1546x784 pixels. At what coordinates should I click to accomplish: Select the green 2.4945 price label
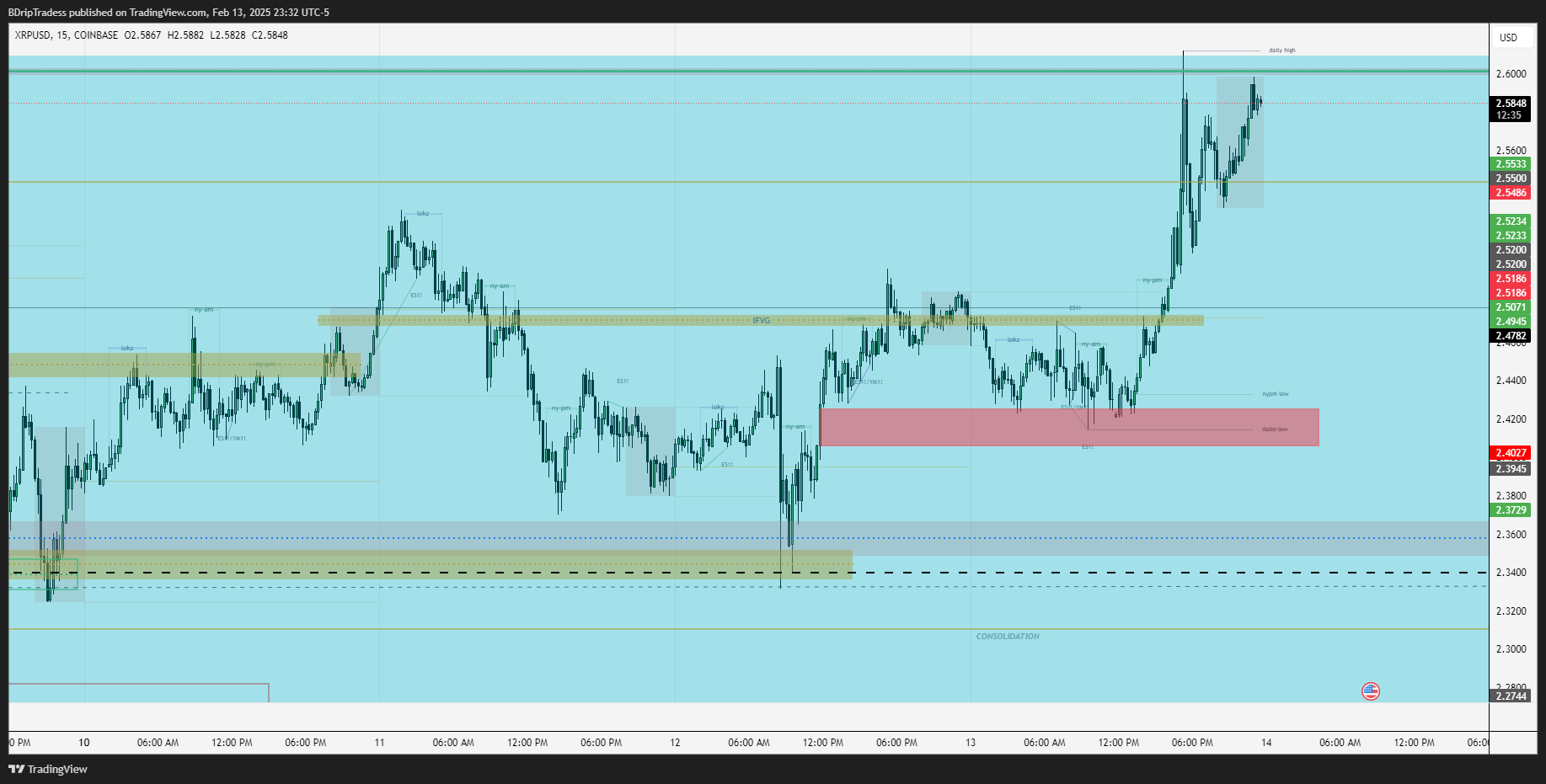tap(1511, 322)
